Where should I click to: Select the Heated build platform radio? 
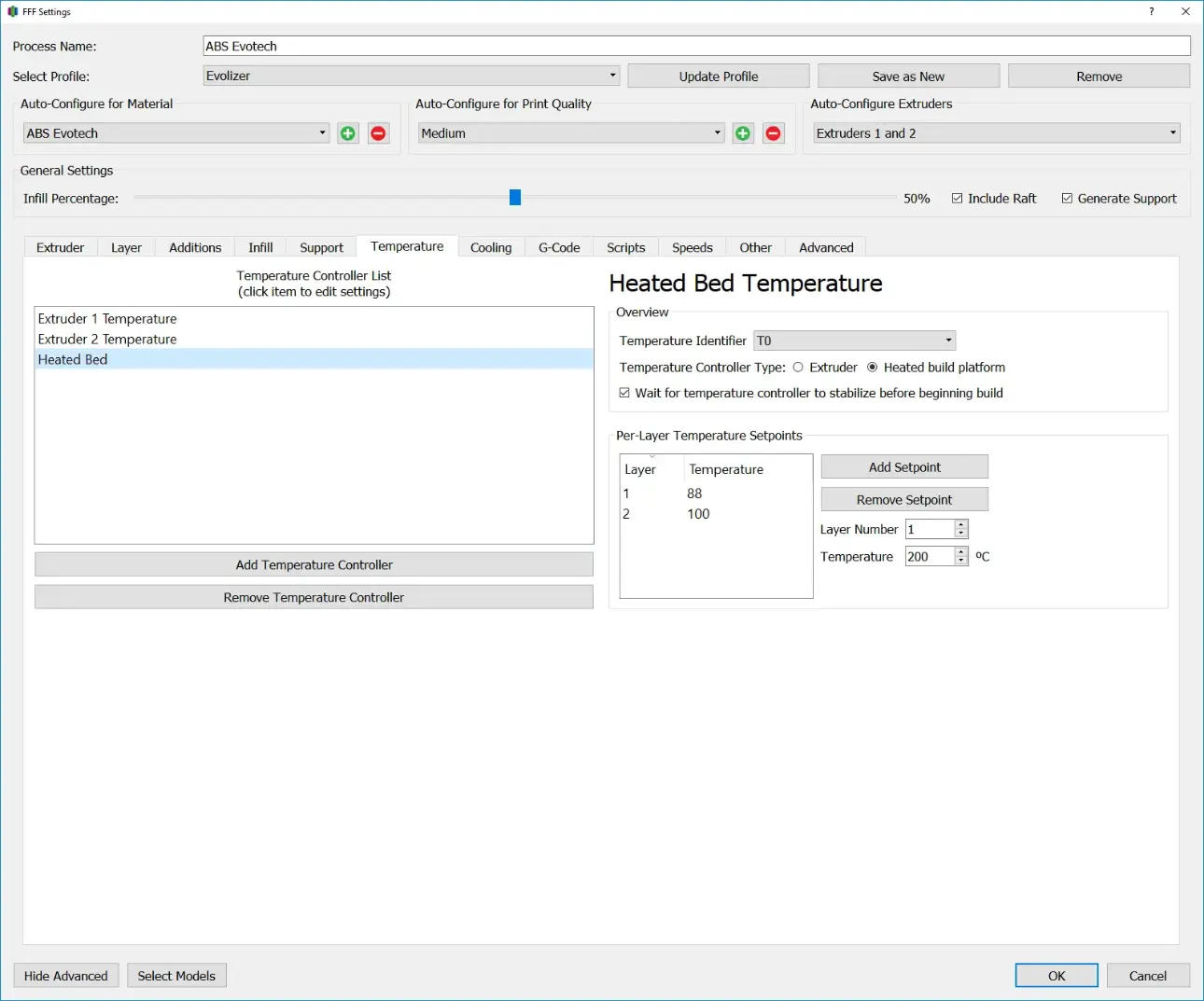pyautogui.click(x=873, y=368)
